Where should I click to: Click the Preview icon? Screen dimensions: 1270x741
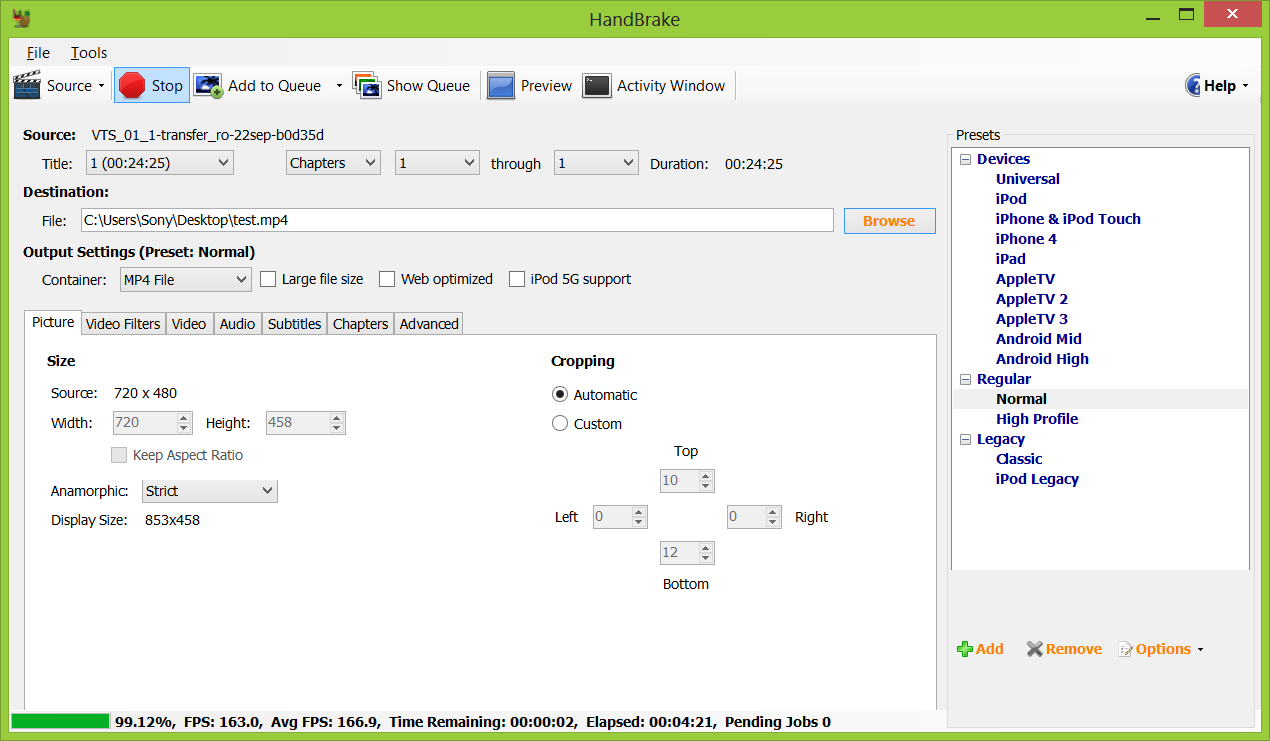pos(501,86)
